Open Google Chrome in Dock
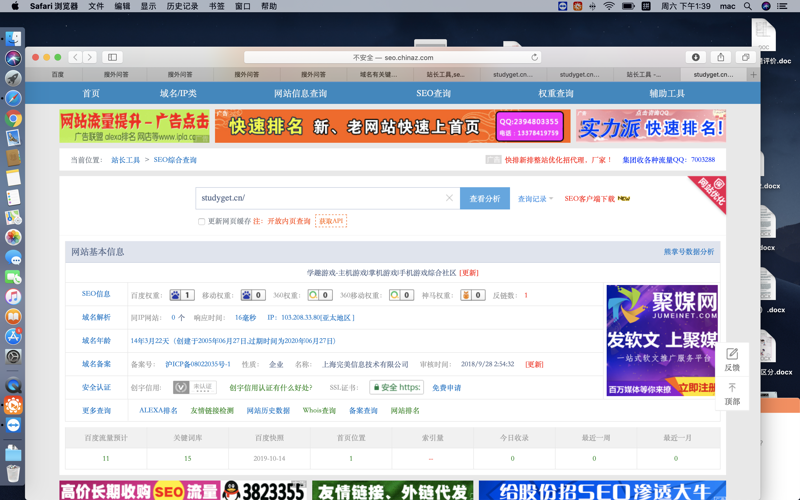The height and width of the screenshot is (500, 800). (x=13, y=118)
